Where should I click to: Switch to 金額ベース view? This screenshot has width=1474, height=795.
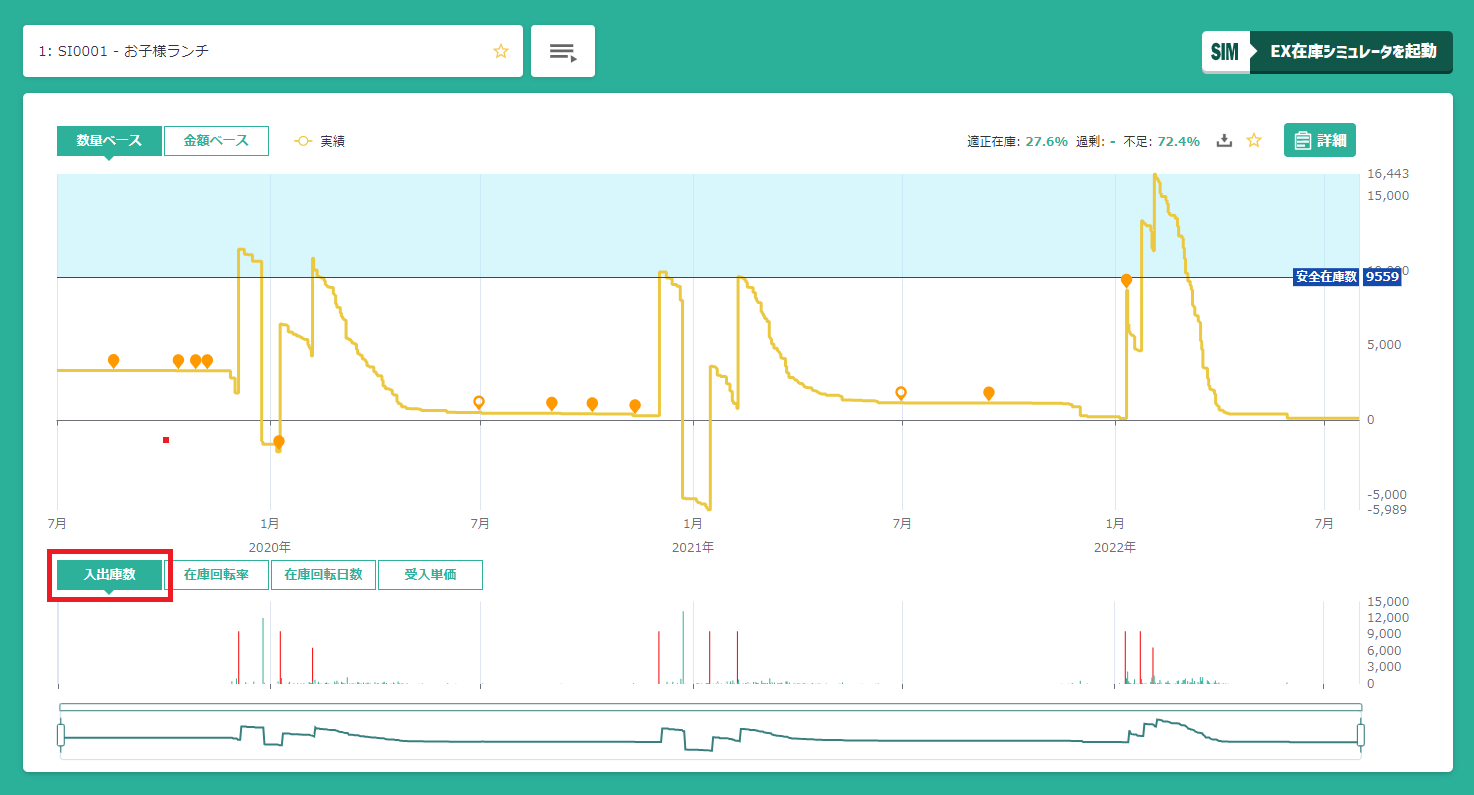216,141
